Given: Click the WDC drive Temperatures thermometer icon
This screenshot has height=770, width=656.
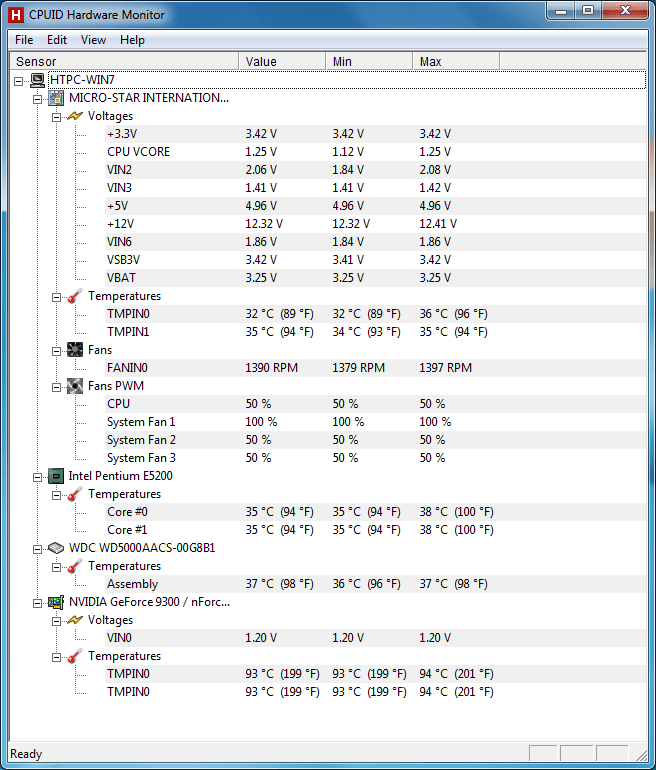Looking at the screenshot, I should click(x=75, y=566).
